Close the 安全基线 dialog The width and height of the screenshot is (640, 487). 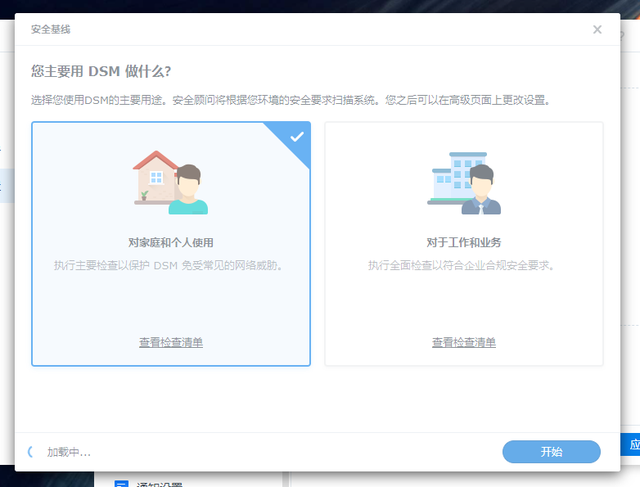coord(597,29)
